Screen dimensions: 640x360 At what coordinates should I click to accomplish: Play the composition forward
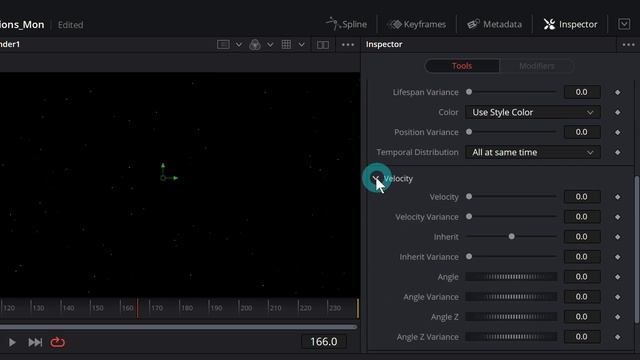tap(12, 342)
